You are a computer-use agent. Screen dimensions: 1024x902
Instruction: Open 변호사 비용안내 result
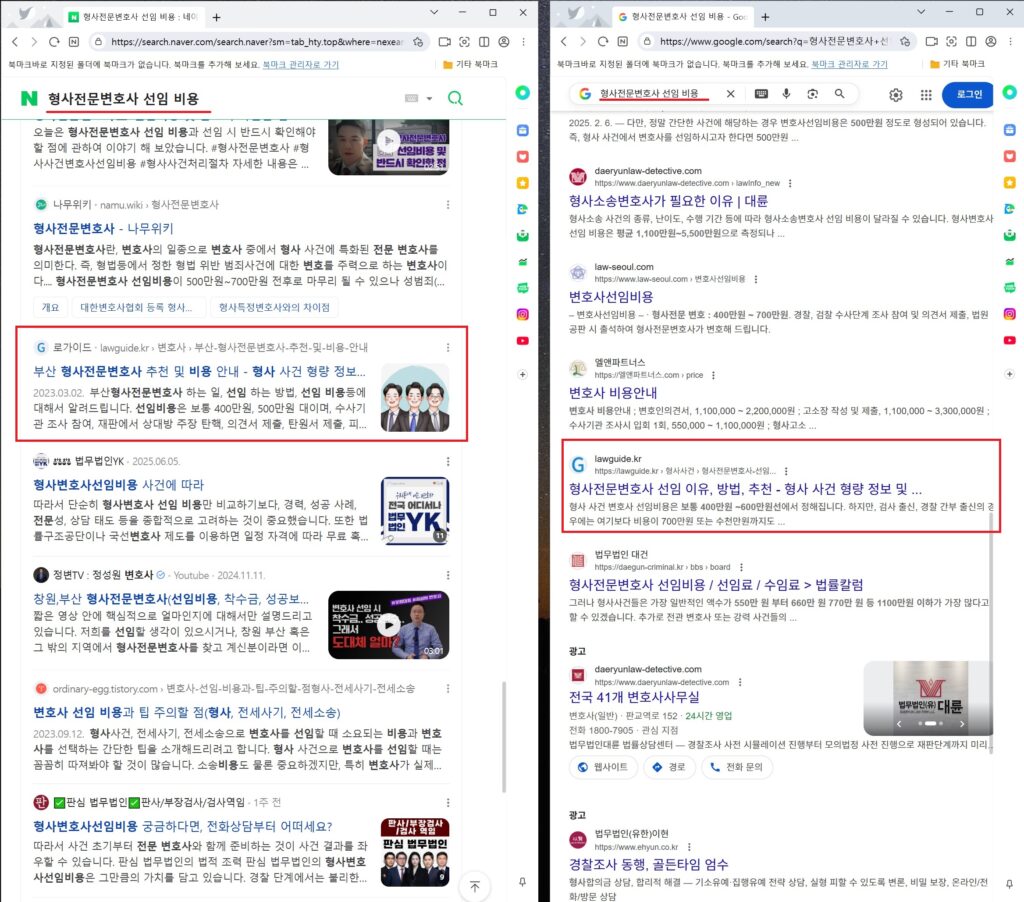point(613,393)
